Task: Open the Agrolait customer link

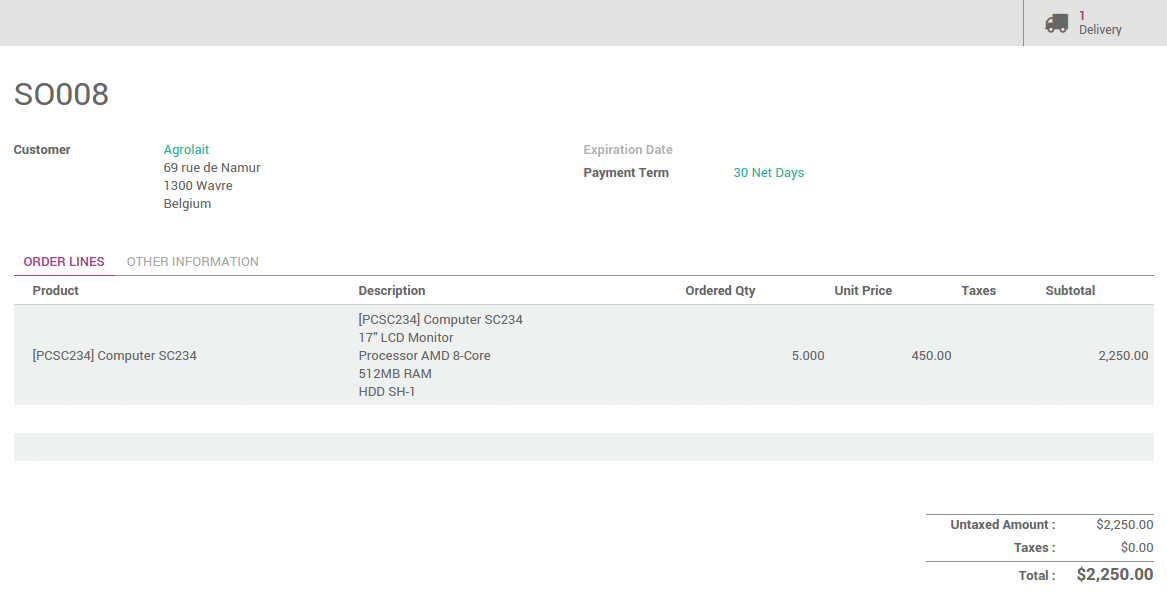Action: [186, 150]
